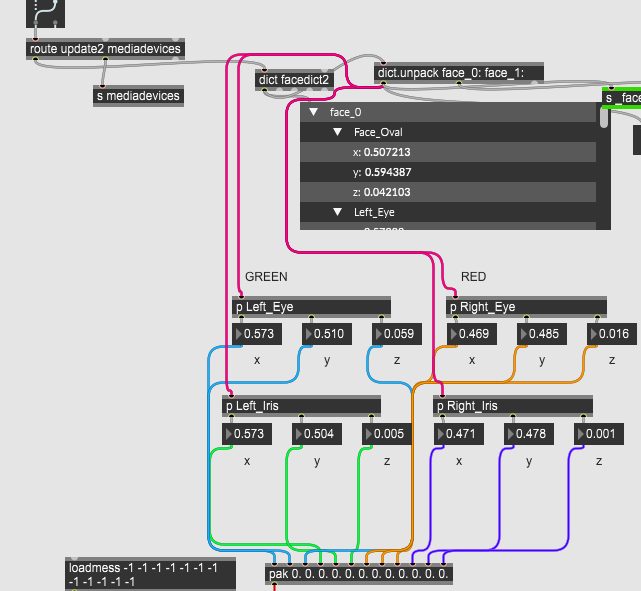
Task: Collapse the Face_Oval entry in dict view
Action: tap(338, 132)
